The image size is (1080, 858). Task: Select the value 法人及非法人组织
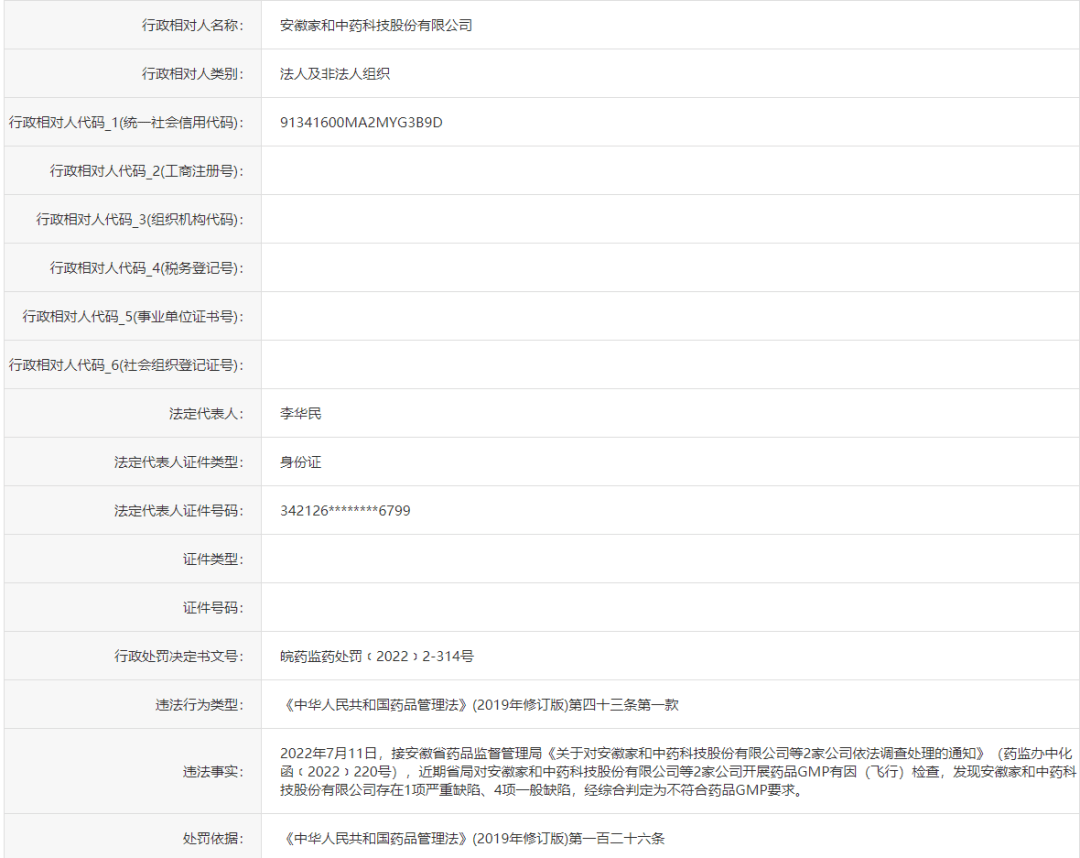(x=334, y=74)
